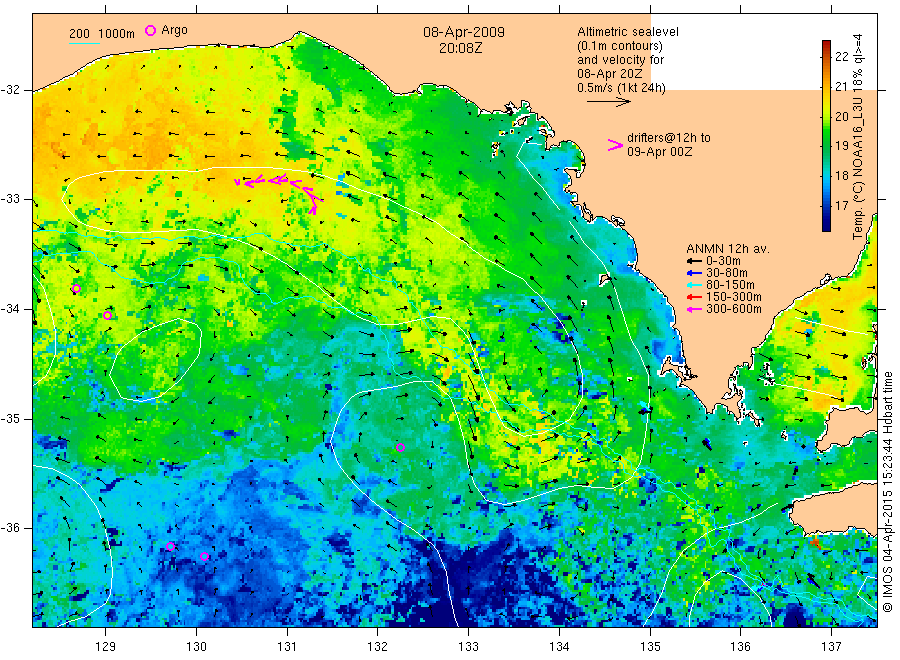Click the 'Altimetric sealevel' text

tap(628, 32)
